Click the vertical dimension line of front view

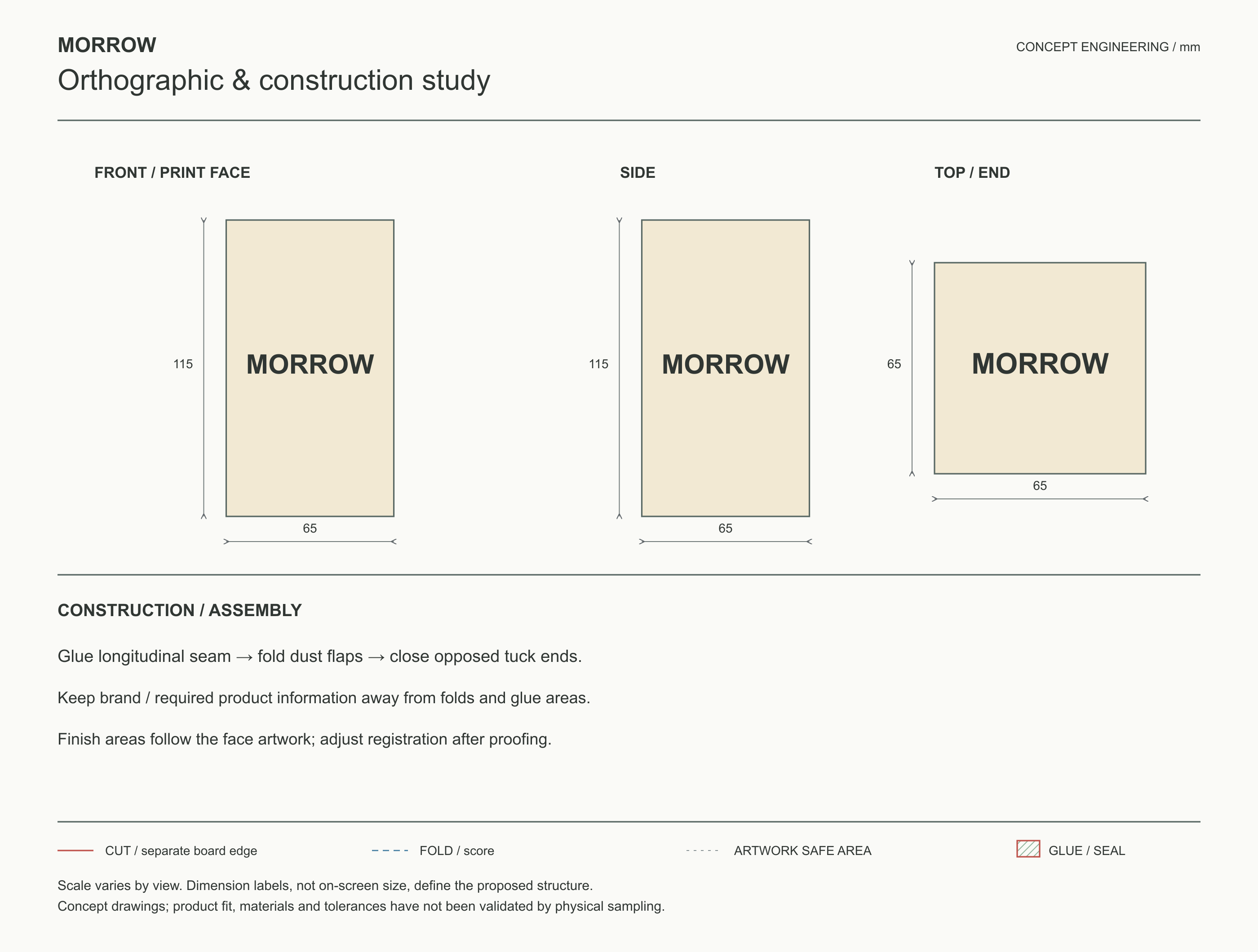pyautogui.click(x=204, y=368)
